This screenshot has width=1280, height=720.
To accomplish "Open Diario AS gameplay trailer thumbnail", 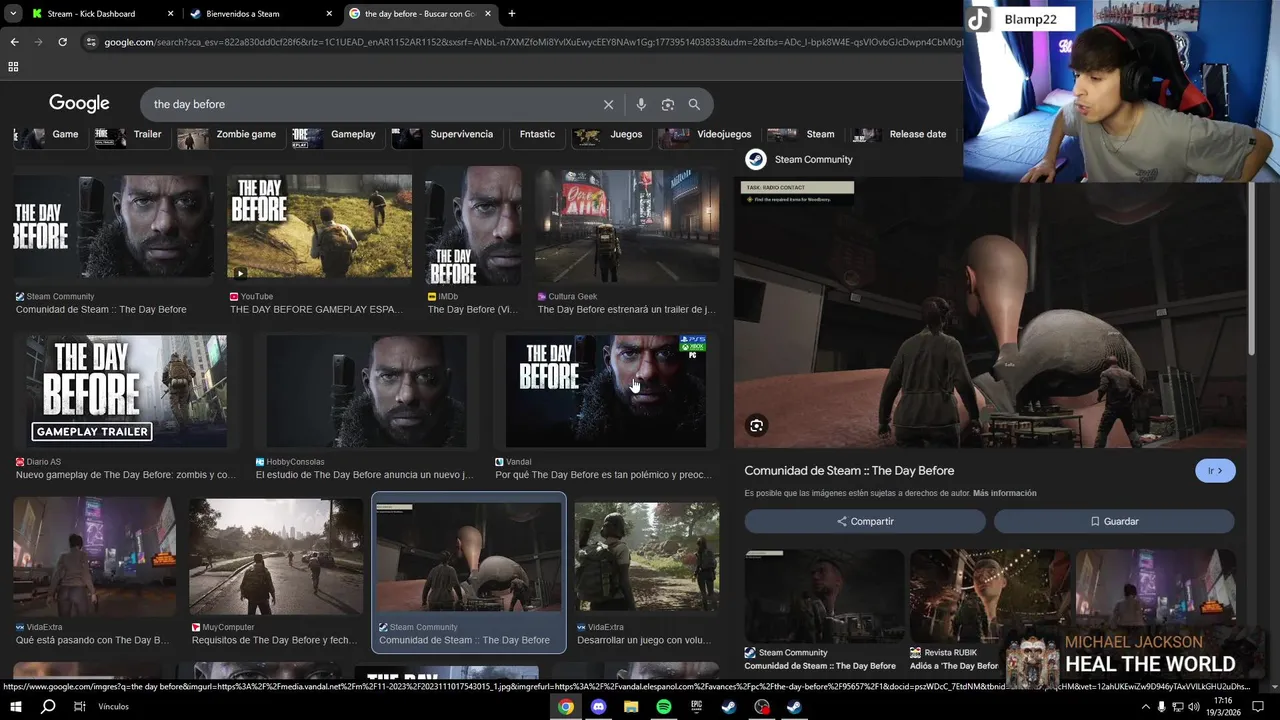I will coord(126,391).
